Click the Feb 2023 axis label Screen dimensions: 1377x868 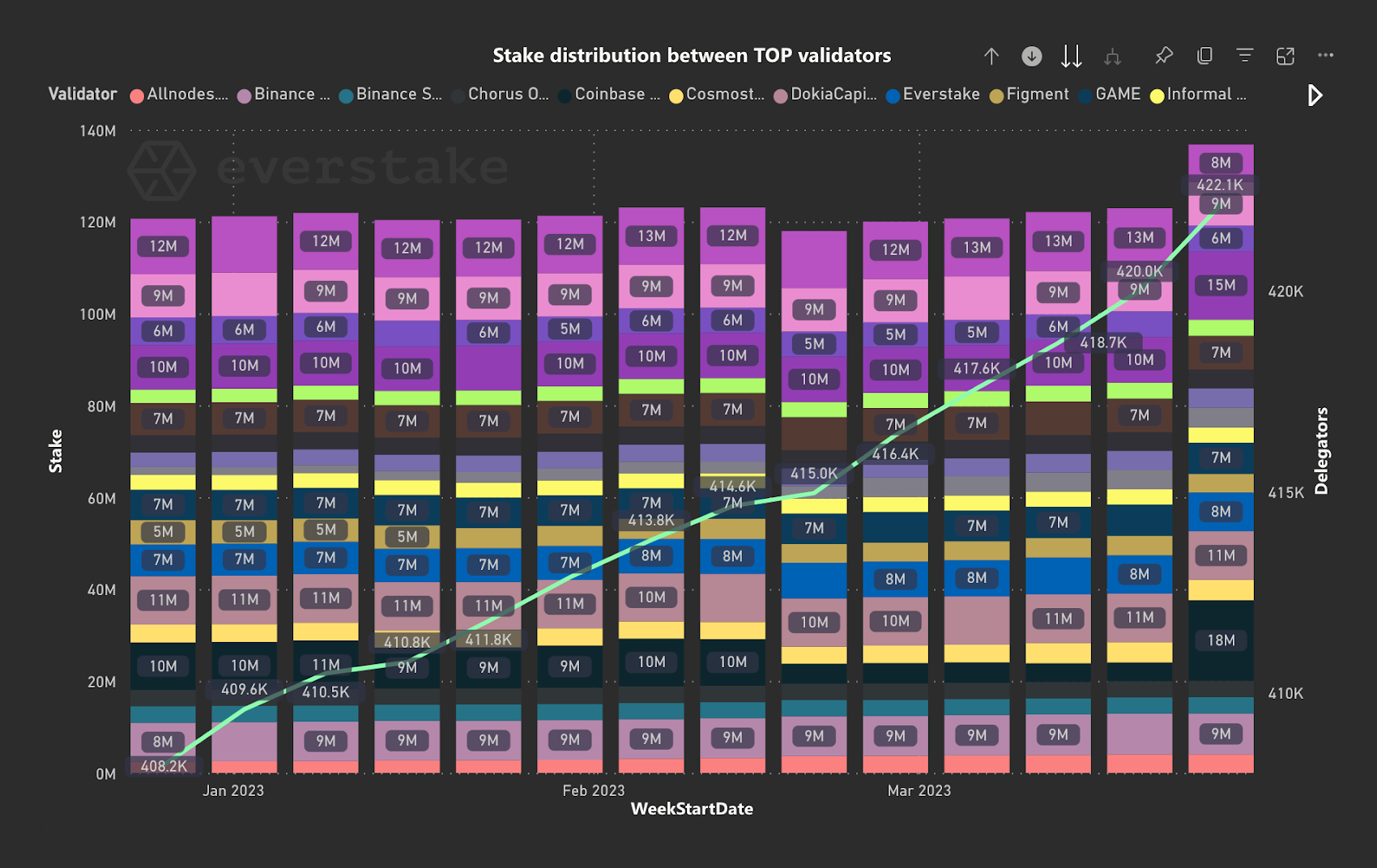coord(594,791)
